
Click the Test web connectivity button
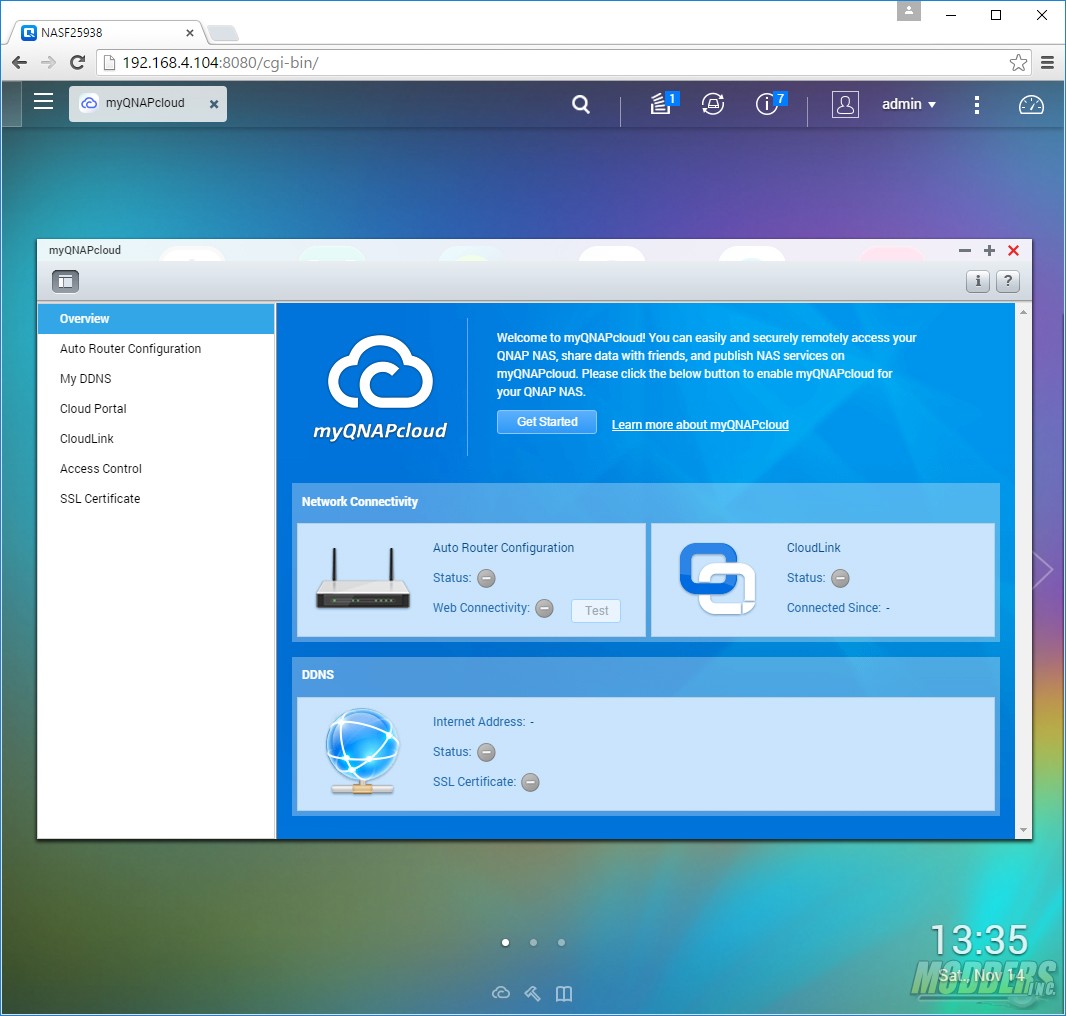point(596,610)
